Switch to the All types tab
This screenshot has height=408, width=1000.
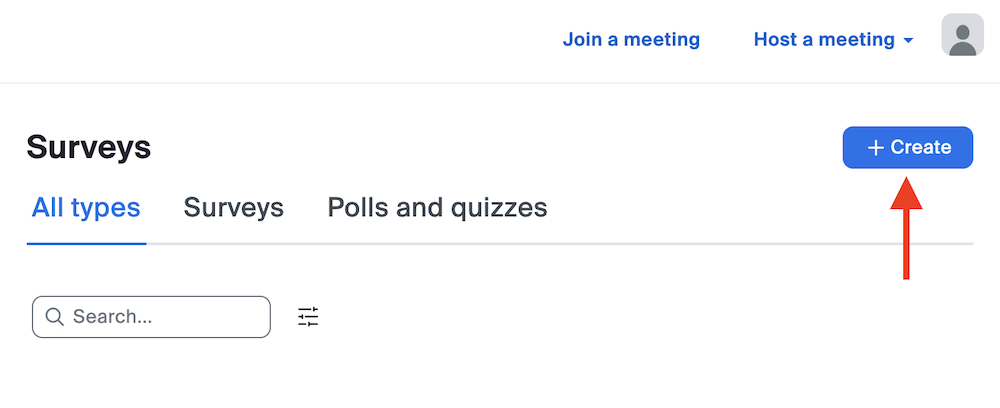point(86,208)
